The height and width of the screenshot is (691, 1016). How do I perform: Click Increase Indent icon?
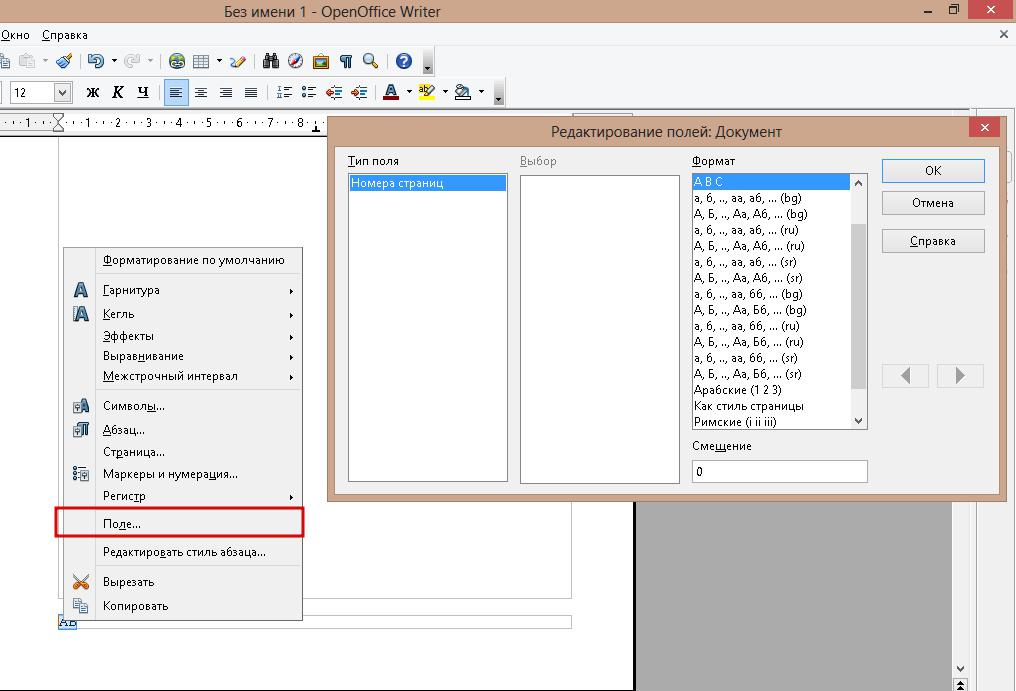[x=359, y=93]
